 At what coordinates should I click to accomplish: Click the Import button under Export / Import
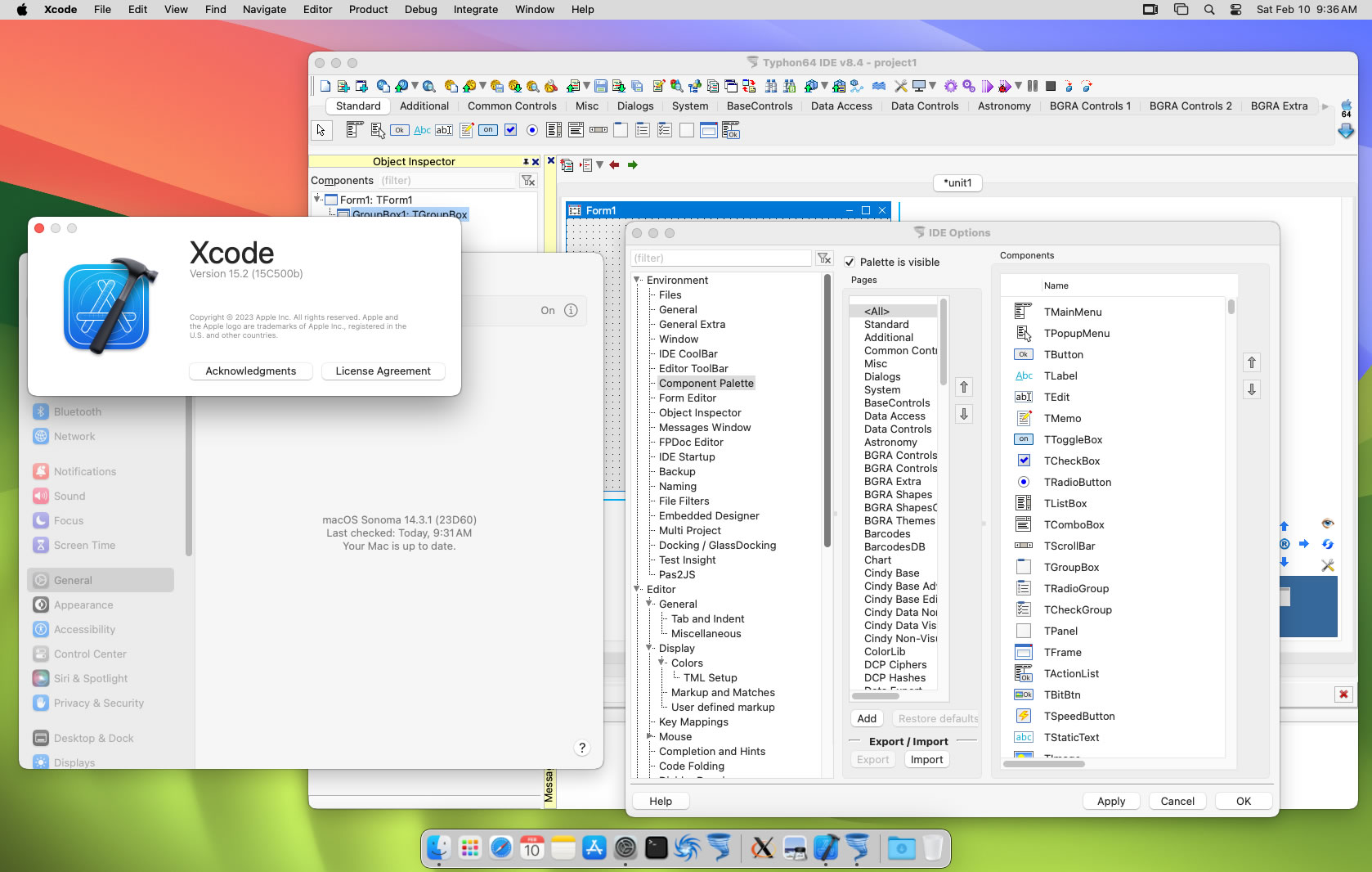926,759
